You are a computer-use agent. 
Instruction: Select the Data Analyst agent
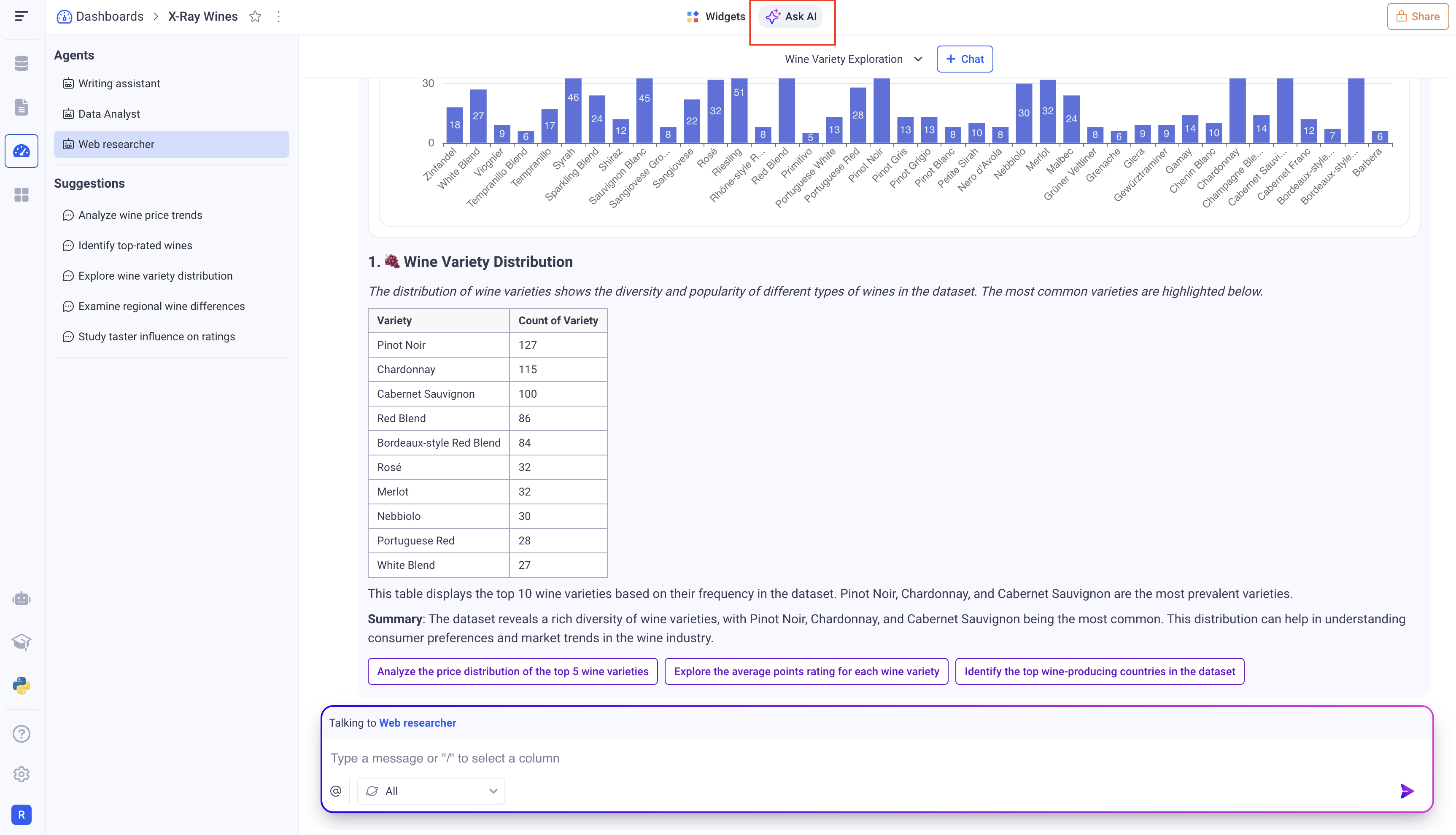109,113
